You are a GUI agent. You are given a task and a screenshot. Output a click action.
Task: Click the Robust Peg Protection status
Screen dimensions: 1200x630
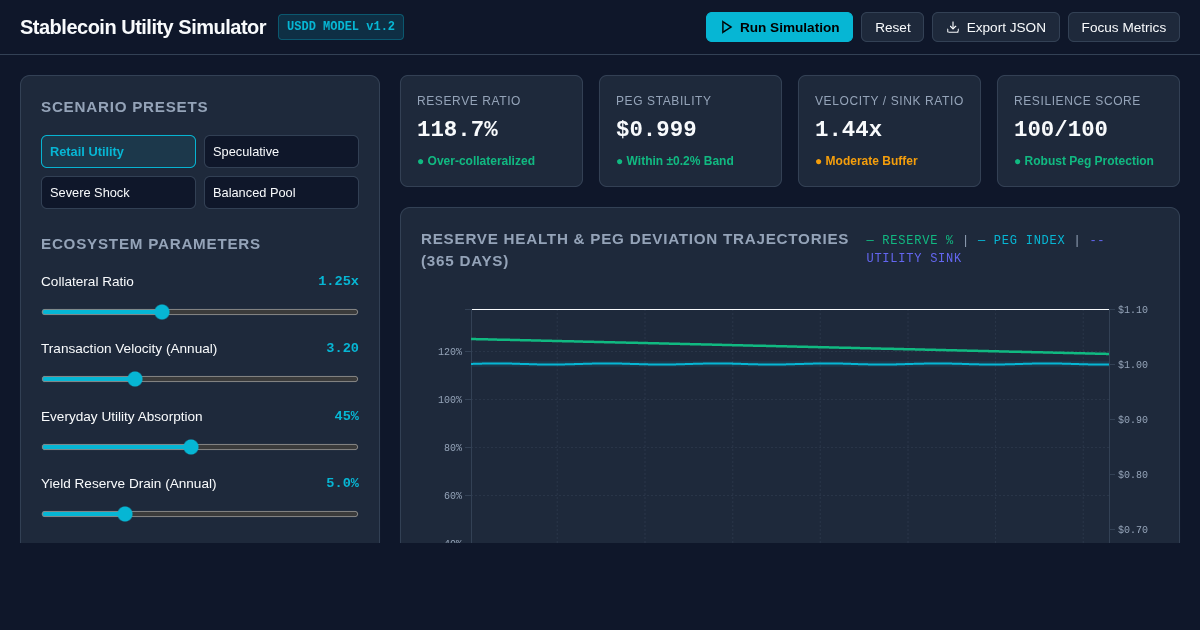[1084, 161]
